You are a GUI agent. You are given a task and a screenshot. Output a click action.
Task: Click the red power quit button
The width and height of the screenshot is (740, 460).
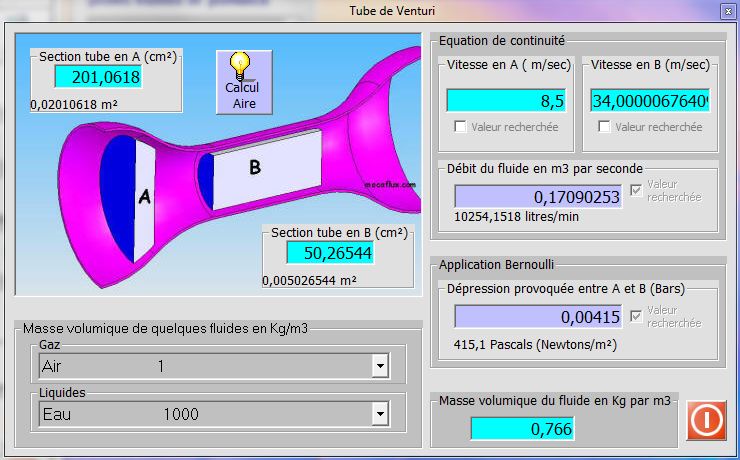click(706, 420)
